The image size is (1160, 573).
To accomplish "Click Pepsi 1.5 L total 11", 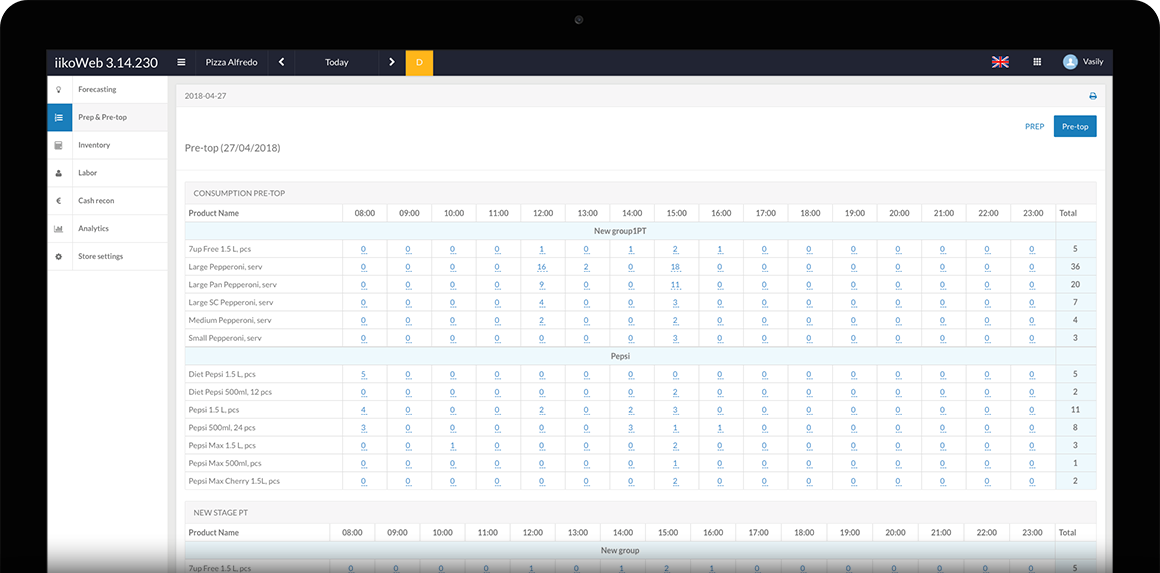I will coord(1076,410).
